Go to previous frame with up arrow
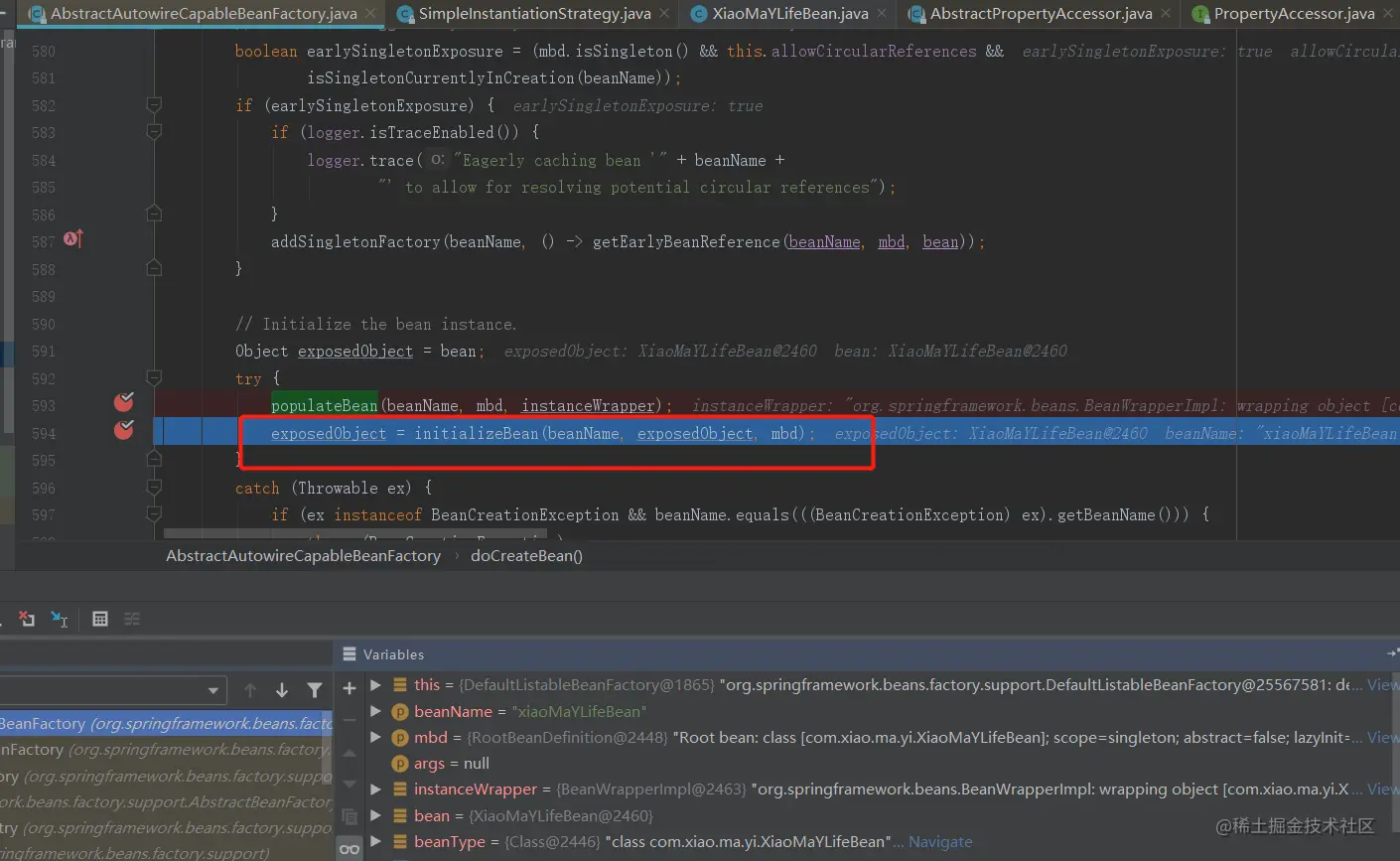The image size is (1400, 861). [x=250, y=689]
